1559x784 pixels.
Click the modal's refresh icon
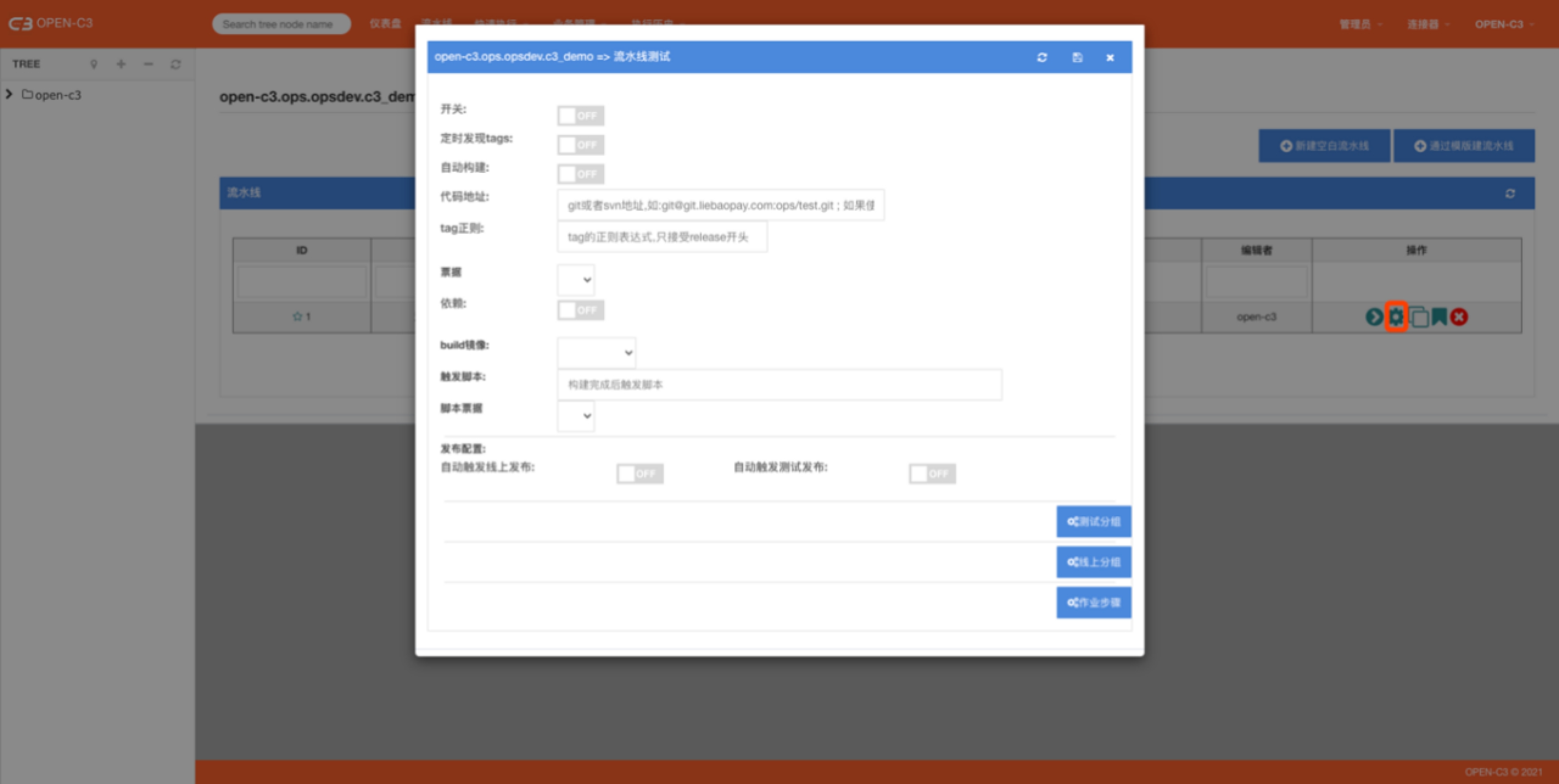coord(1042,57)
